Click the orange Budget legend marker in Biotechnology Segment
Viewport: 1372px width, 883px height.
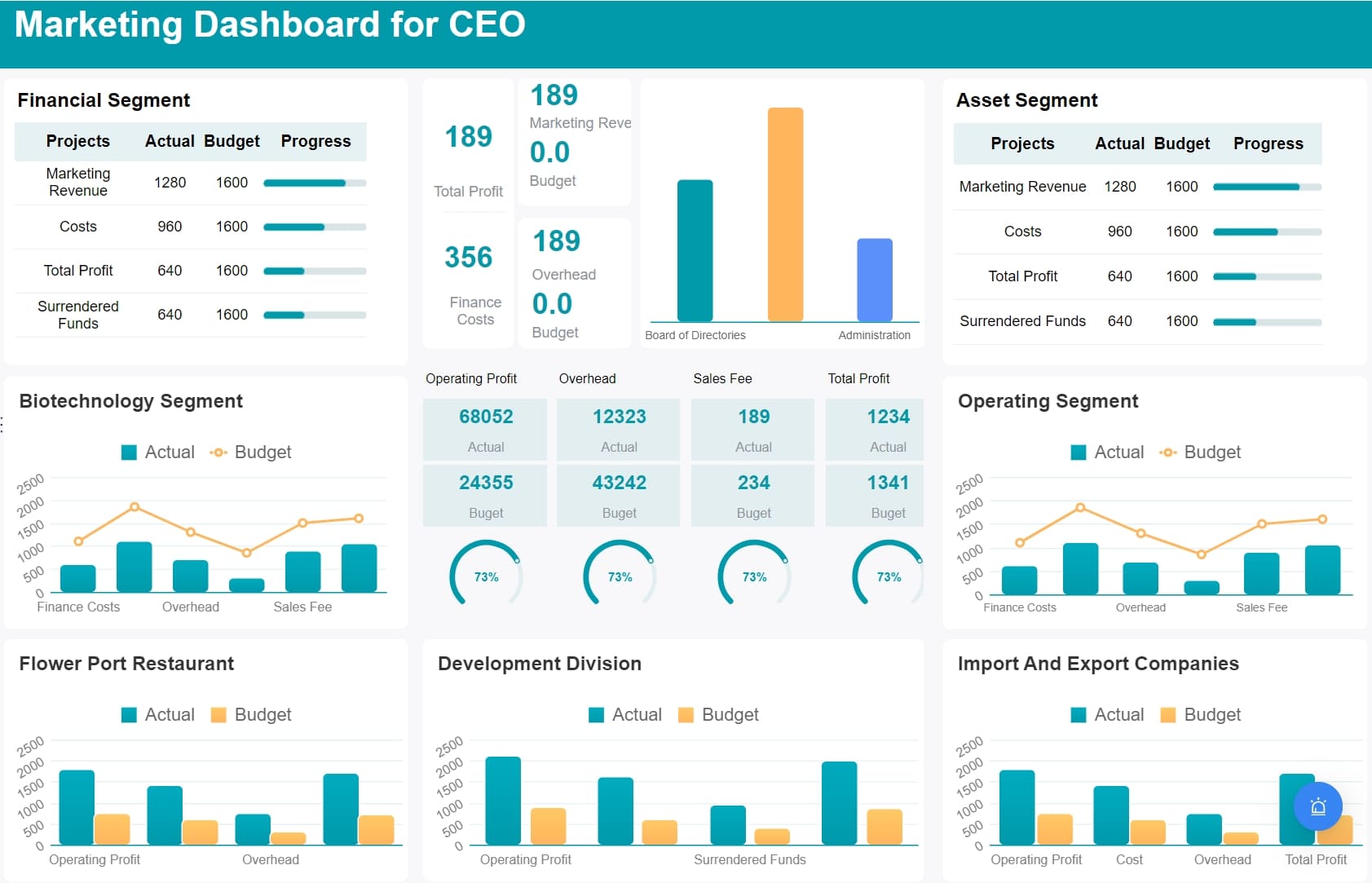(x=218, y=452)
